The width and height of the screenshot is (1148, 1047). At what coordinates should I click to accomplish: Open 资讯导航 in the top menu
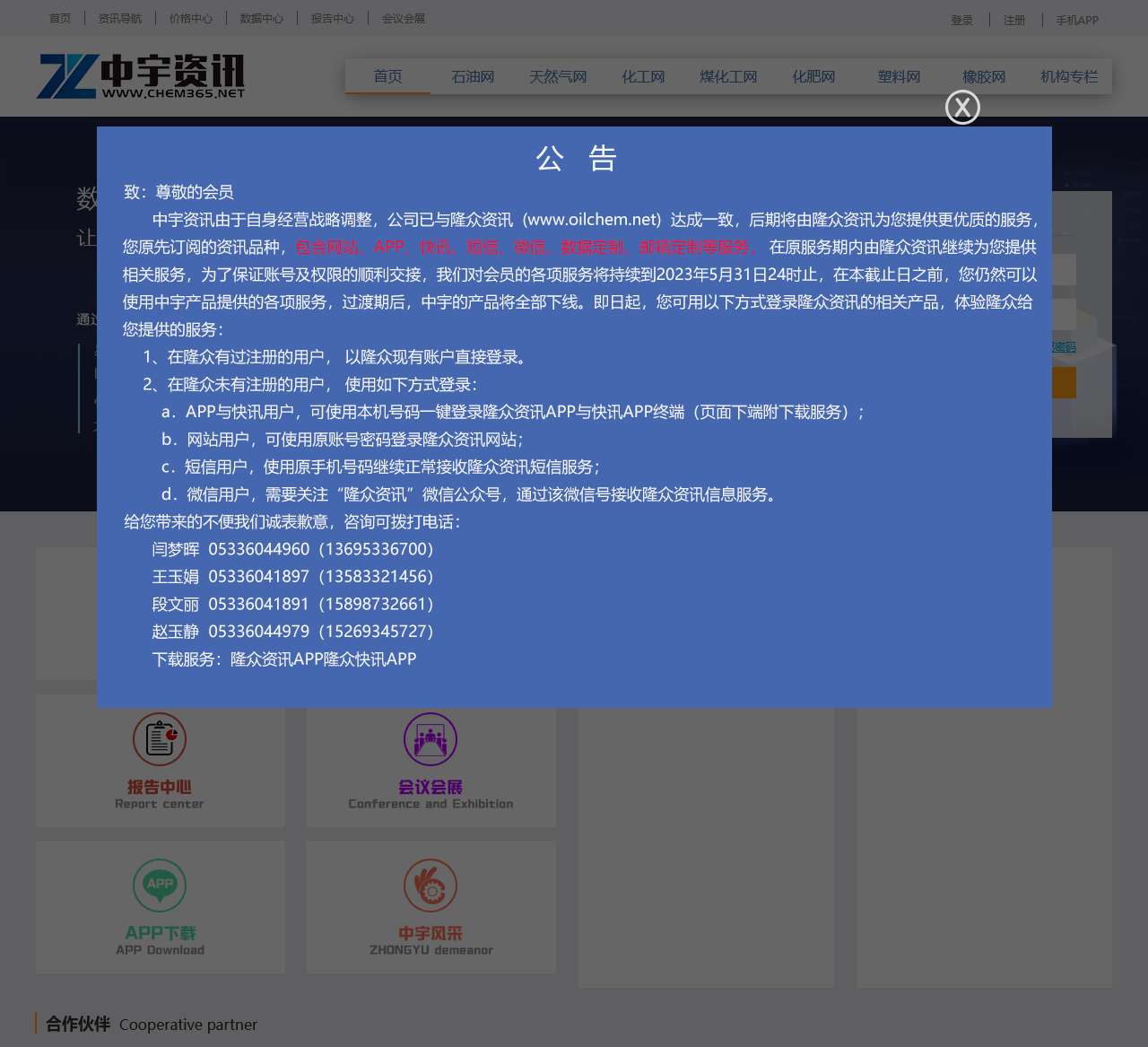coord(120,18)
